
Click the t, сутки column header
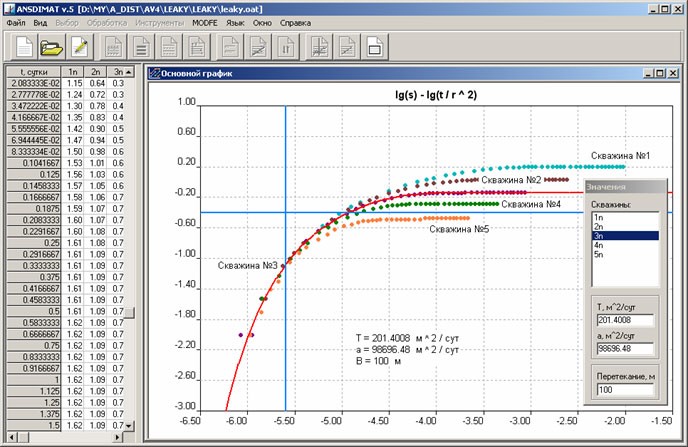tap(33, 72)
